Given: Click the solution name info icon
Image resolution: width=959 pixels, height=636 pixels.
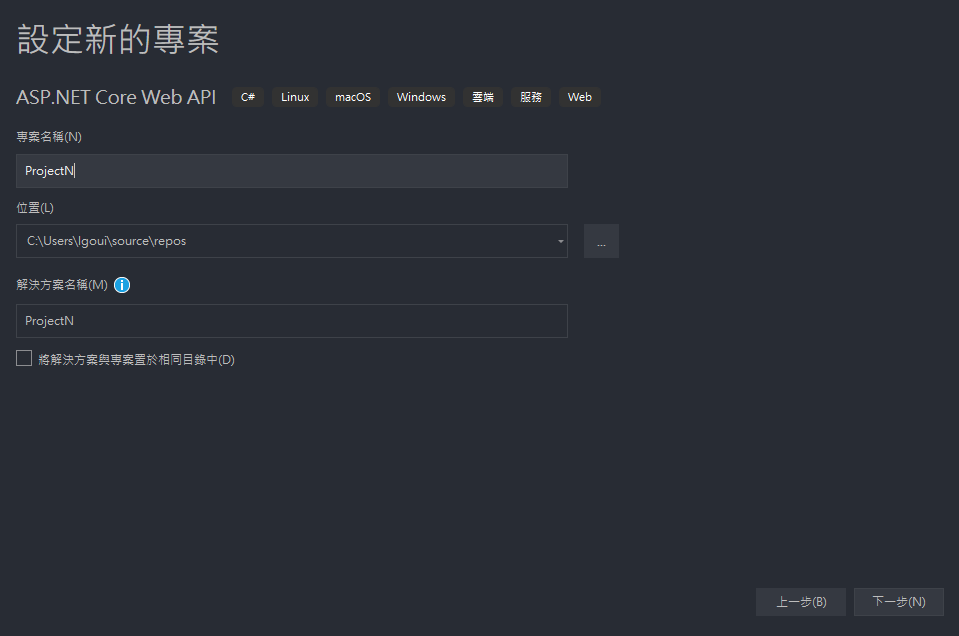Looking at the screenshot, I should click(x=122, y=285).
